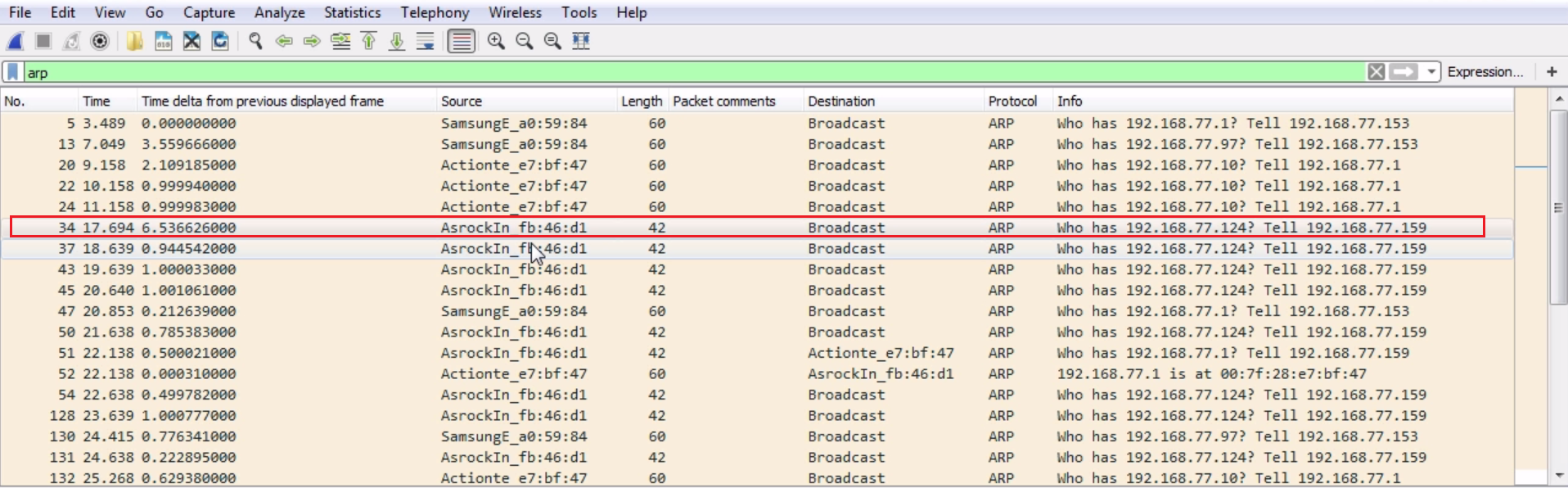Select packet number 5 row
Screen dimensions: 1568x488
click(x=757, y=123)
